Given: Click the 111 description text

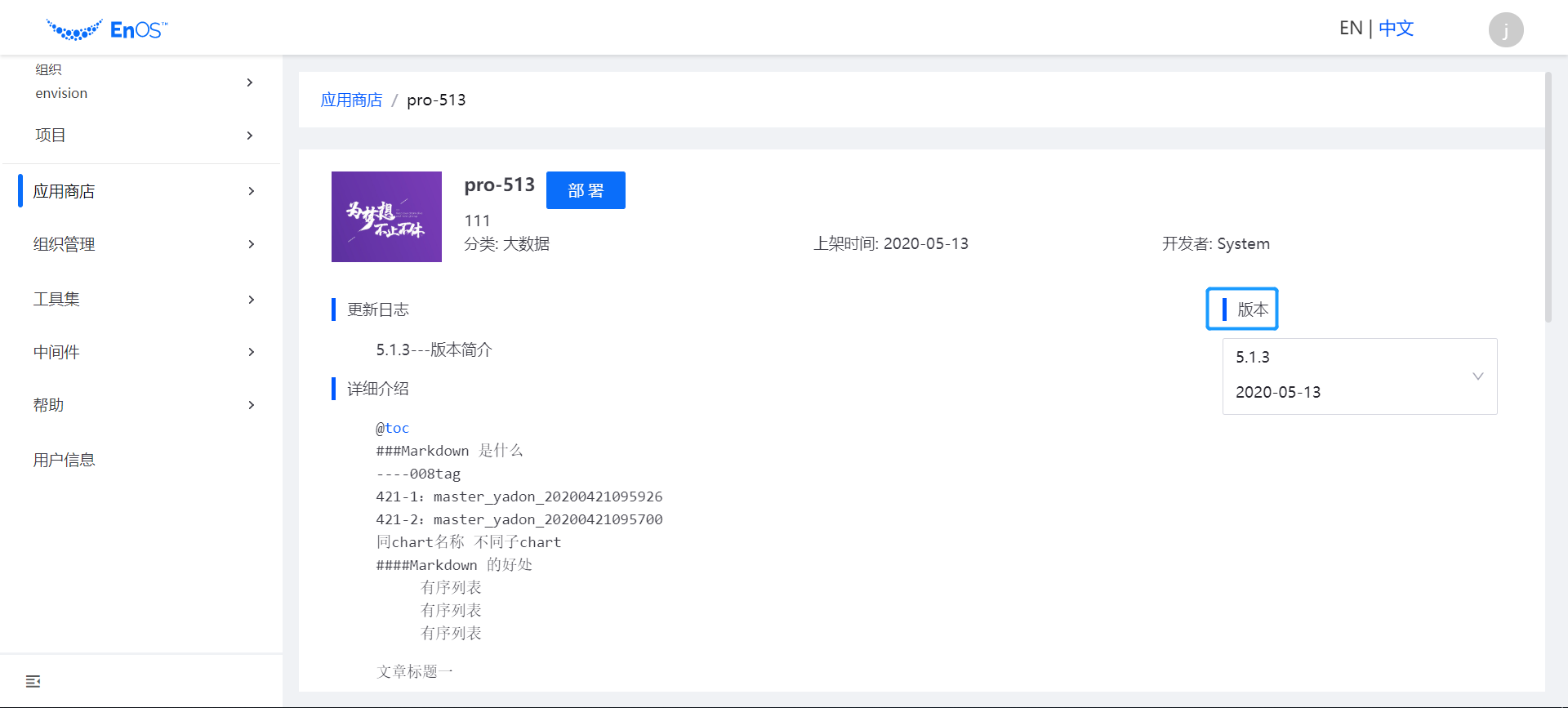Looking at the screenshot, I should [x=477, y=220].
